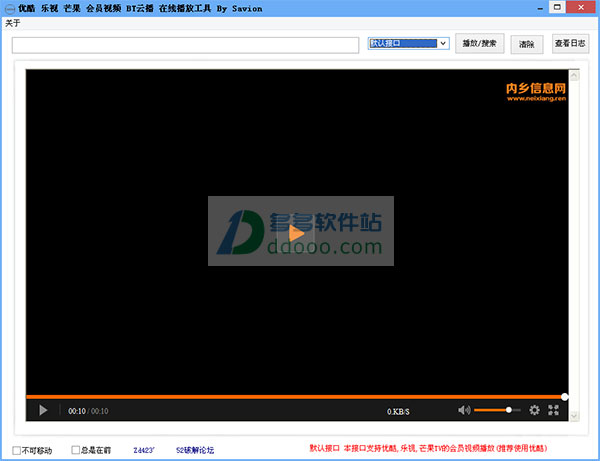Open the Z4423 link
Viewport: 600px width, 461px height.
pyautogui.click(x=143, y=450)
